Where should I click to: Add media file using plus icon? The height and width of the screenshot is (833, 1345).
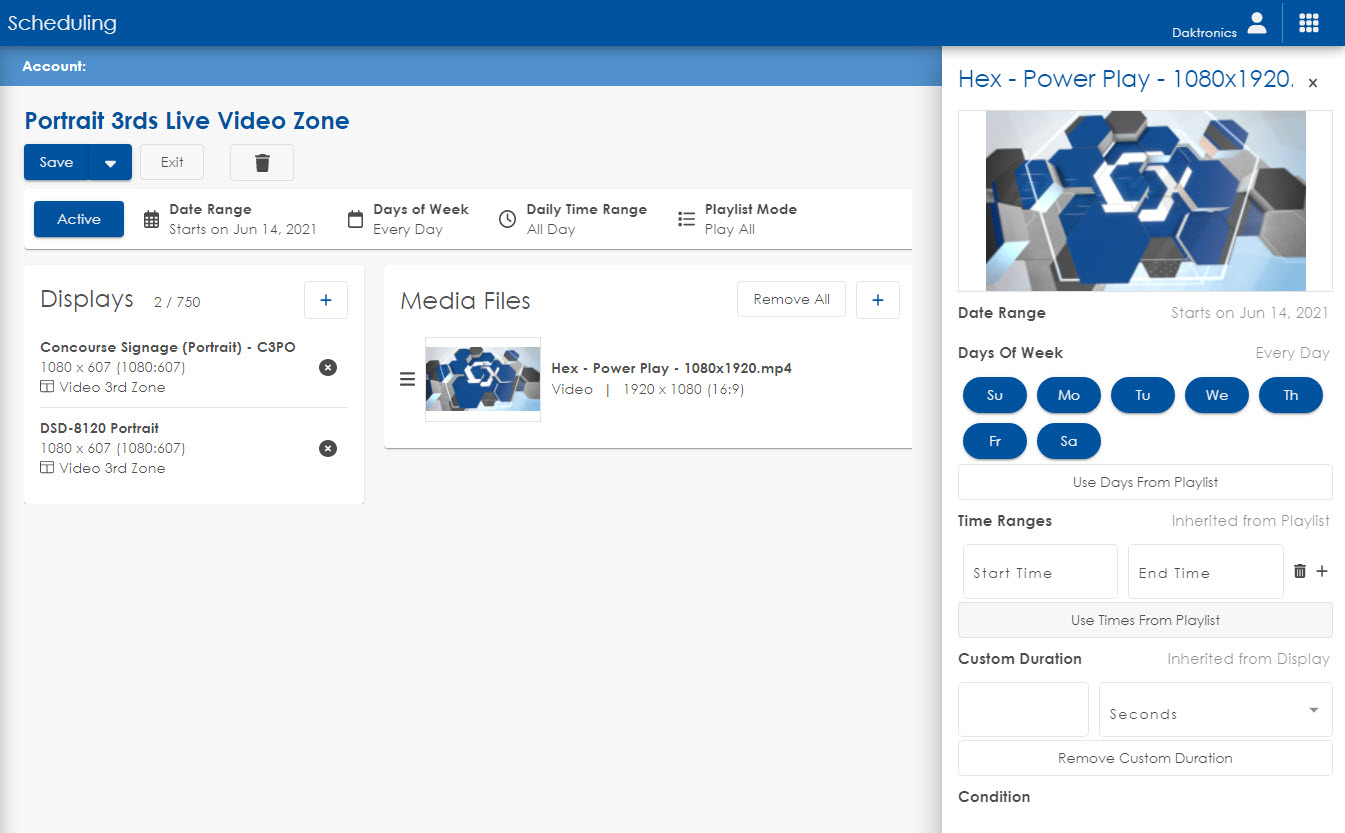coord(877,300)
